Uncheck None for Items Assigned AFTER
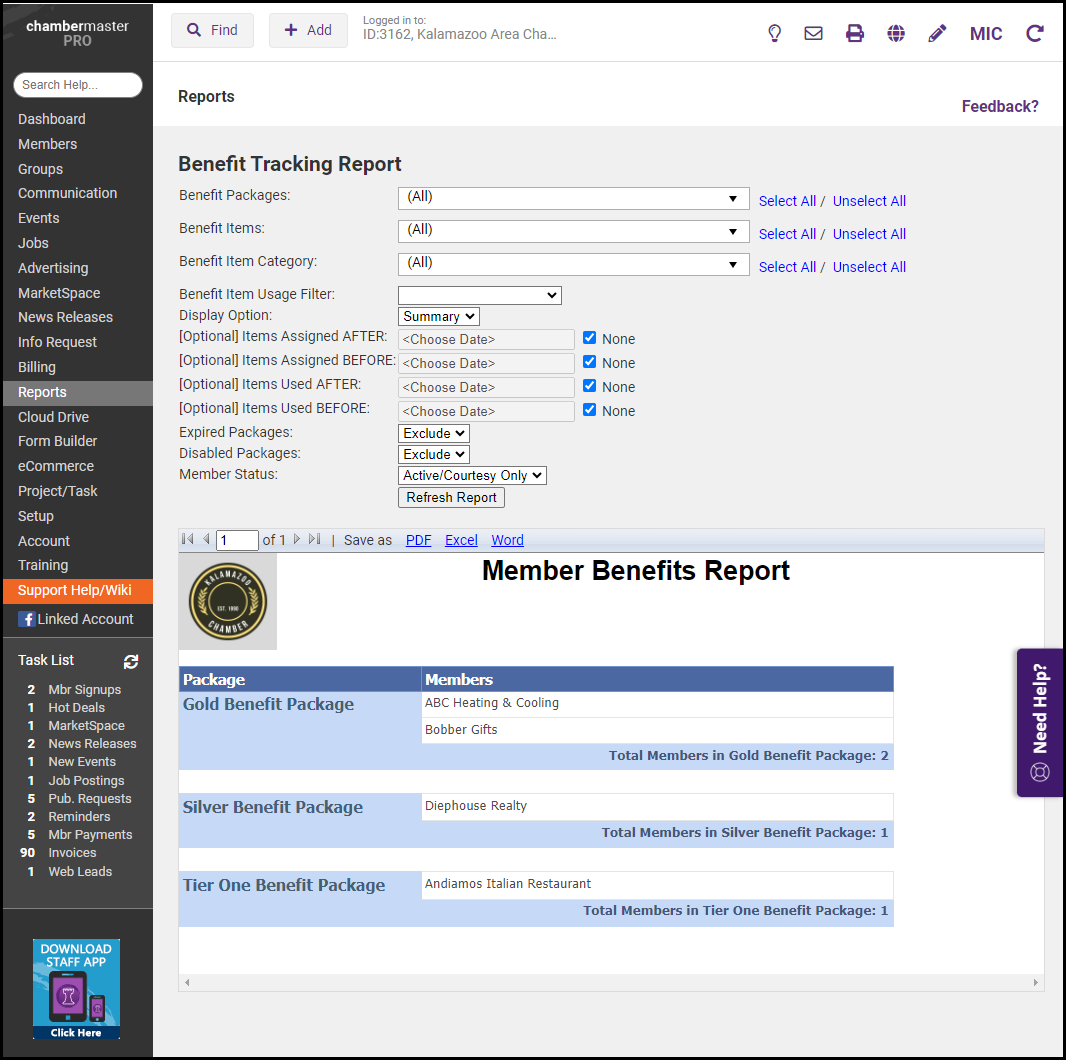 click(590, 338)
